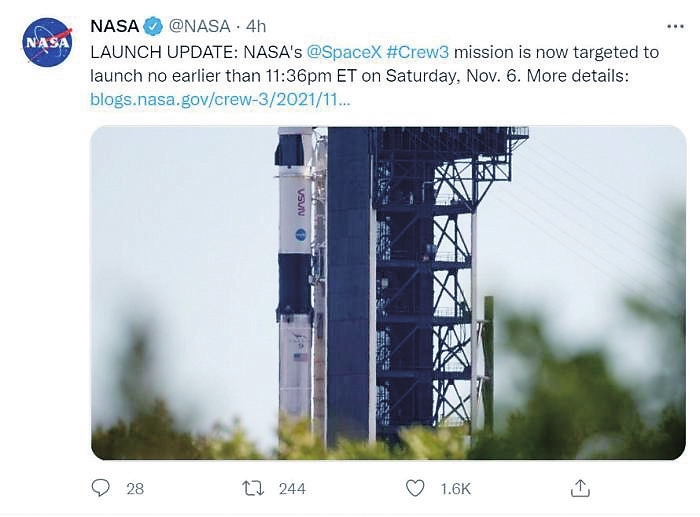The height and width of the screenshot is (517, 700).
Task: Click the reply speech bubble icon
Action: [101, 488]
